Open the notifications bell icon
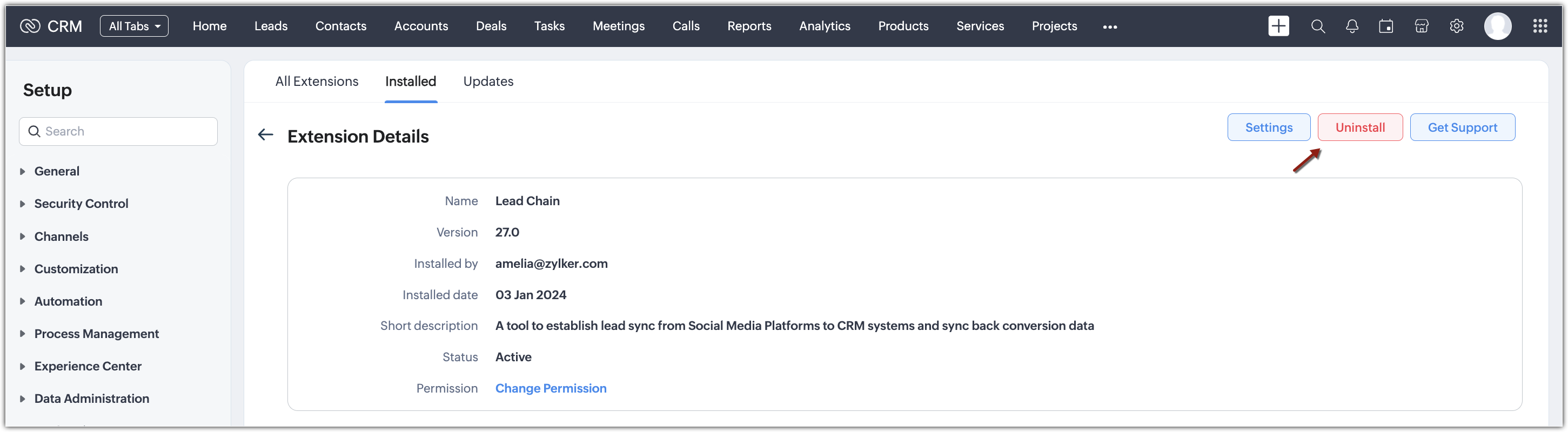 (x=1352, y=26)
